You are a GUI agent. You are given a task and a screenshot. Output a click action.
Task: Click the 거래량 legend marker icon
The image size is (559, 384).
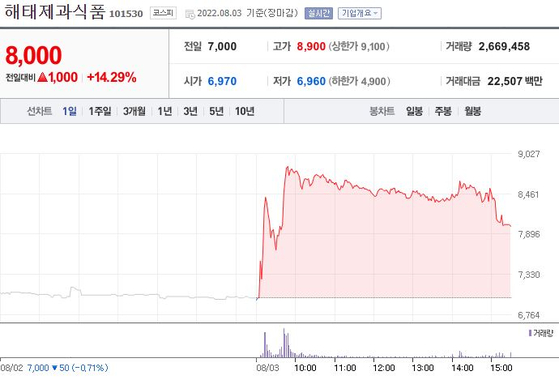tap(530, 333)
